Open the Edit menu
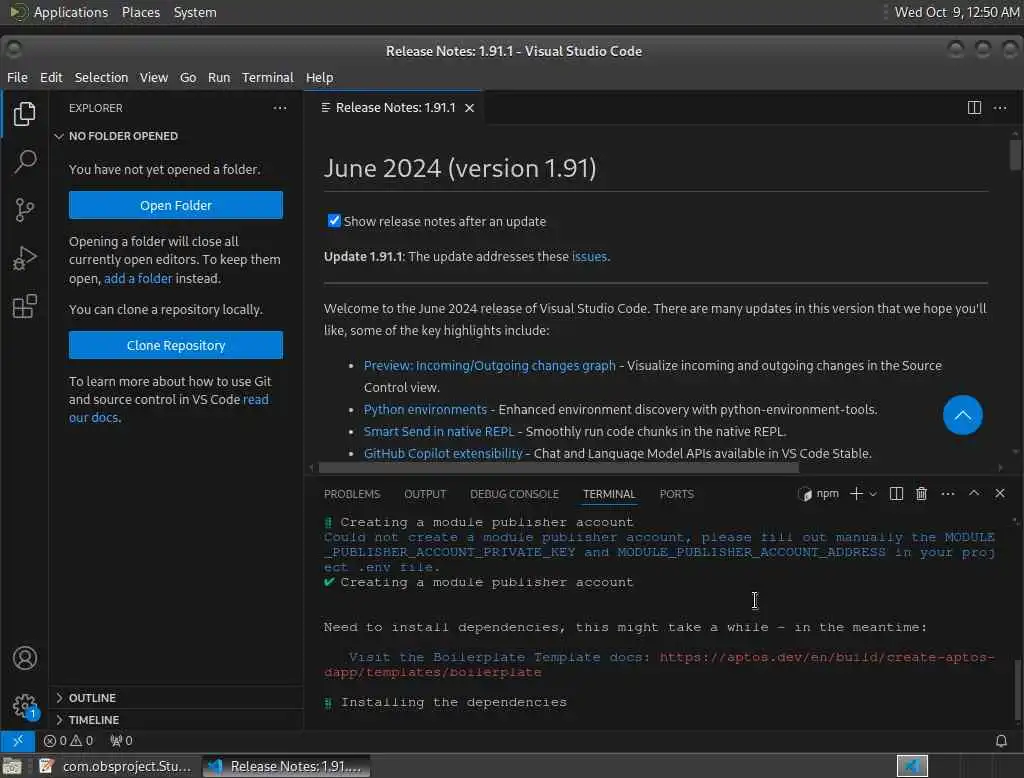 (x=51, y=77)
